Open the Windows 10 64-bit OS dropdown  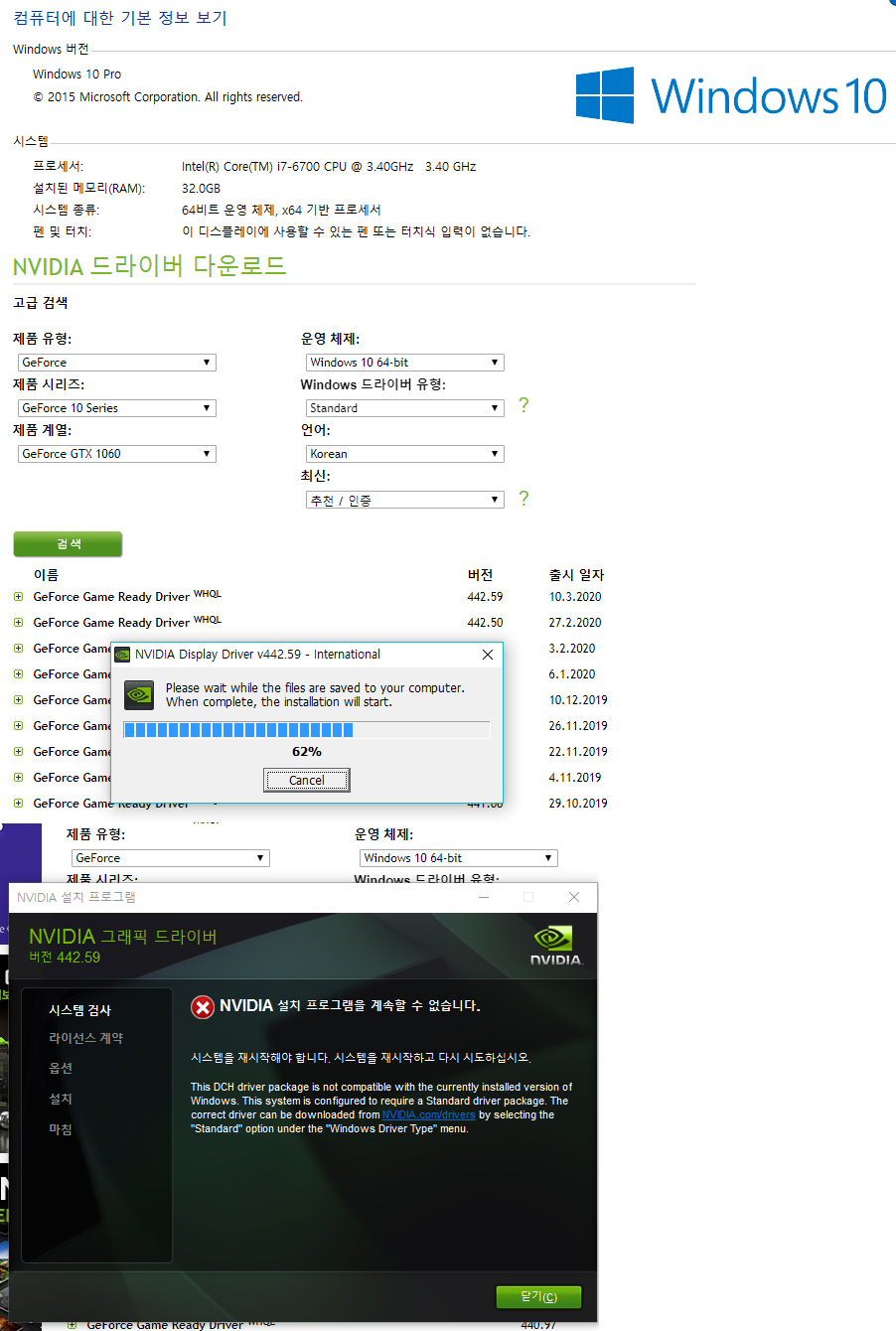[x=404, y=362]
